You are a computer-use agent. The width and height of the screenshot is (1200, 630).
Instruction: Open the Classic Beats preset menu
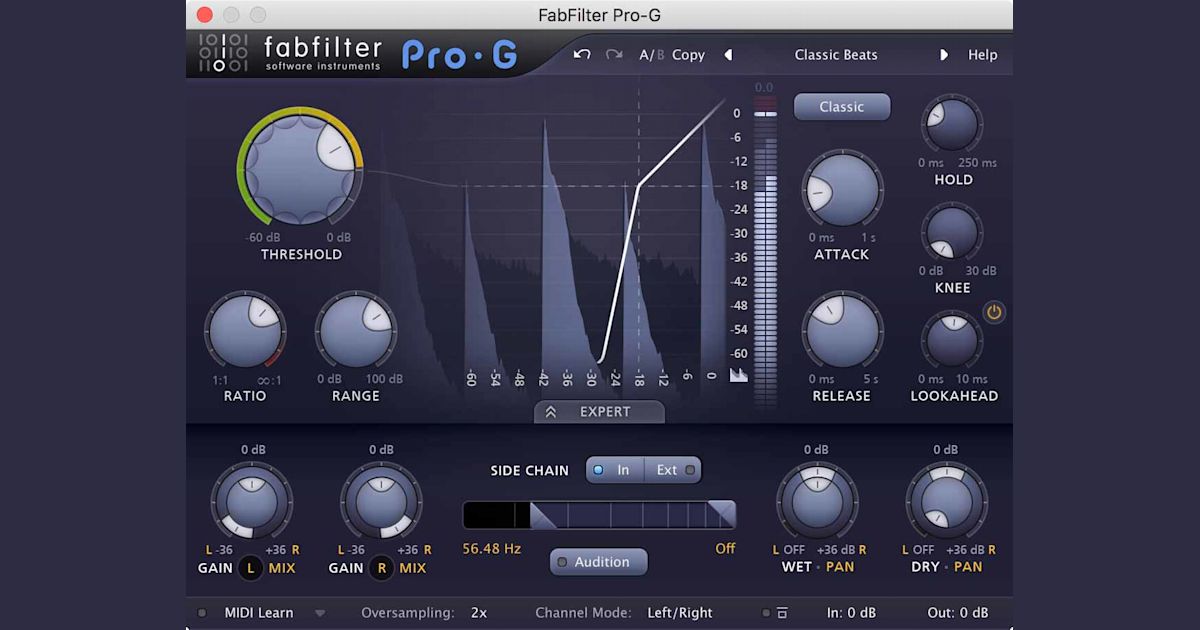coord(836,55)
